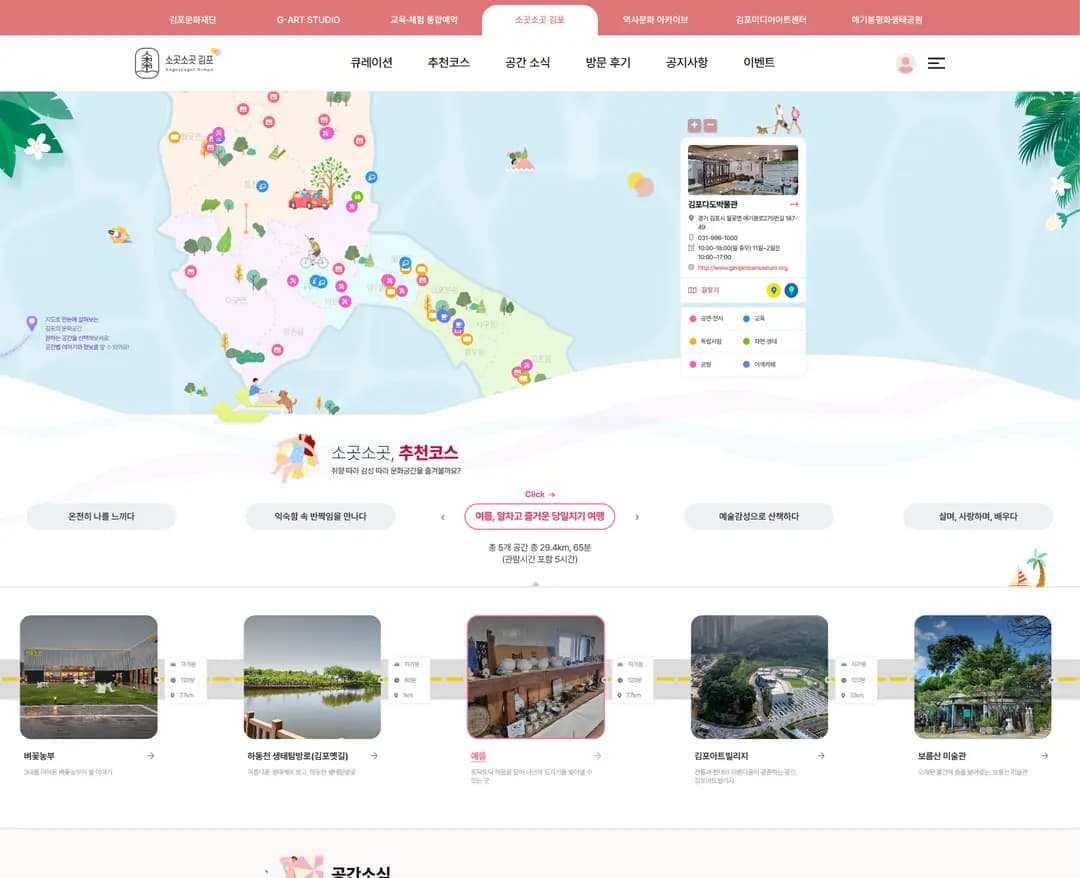This screenshot has width=1080, height=878.
Task: Open the museum website link
Action: [742, 268]
